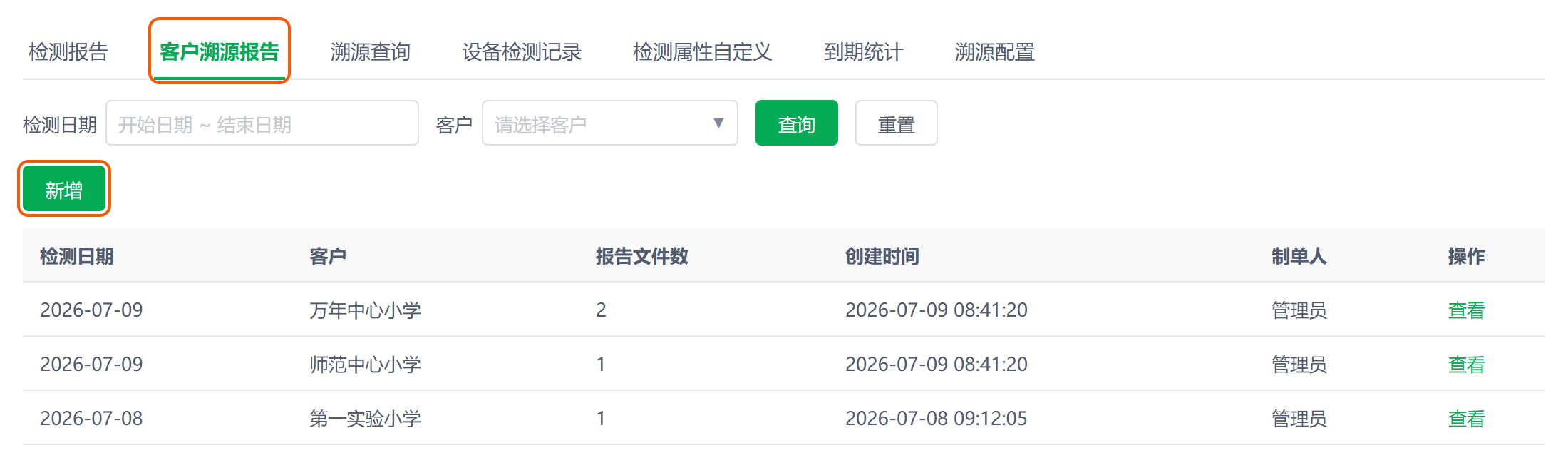The image size is (1568, 468).
Task: Click the 检测日期 column header
Action: pos(77,256)
